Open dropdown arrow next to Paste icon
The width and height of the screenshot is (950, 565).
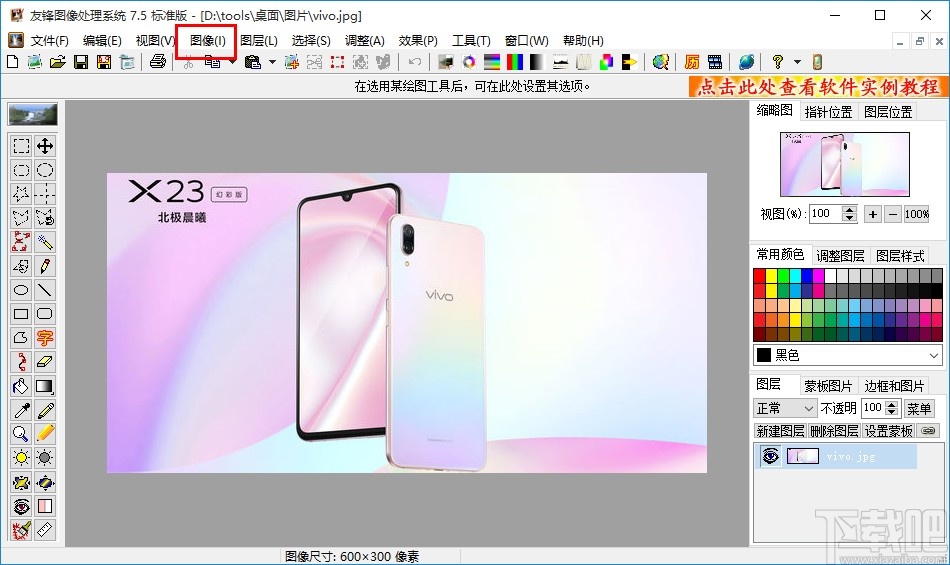272,62
